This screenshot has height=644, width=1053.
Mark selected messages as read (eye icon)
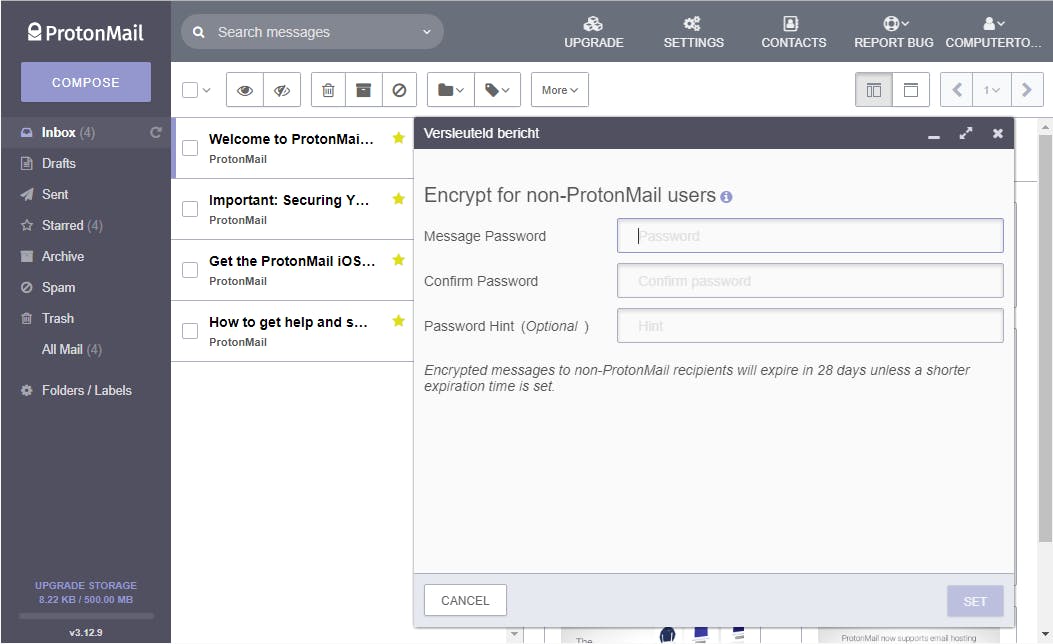pos(245,90)
